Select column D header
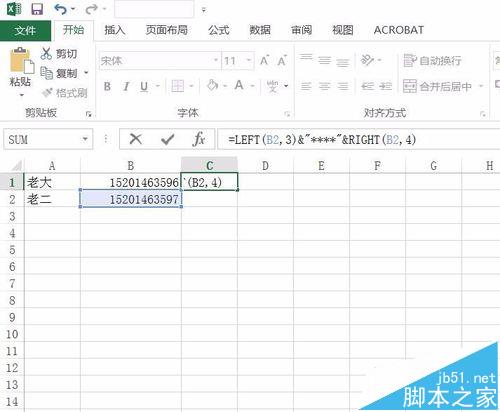This screenshot has width=500, height=412. [x=265, y=165]
